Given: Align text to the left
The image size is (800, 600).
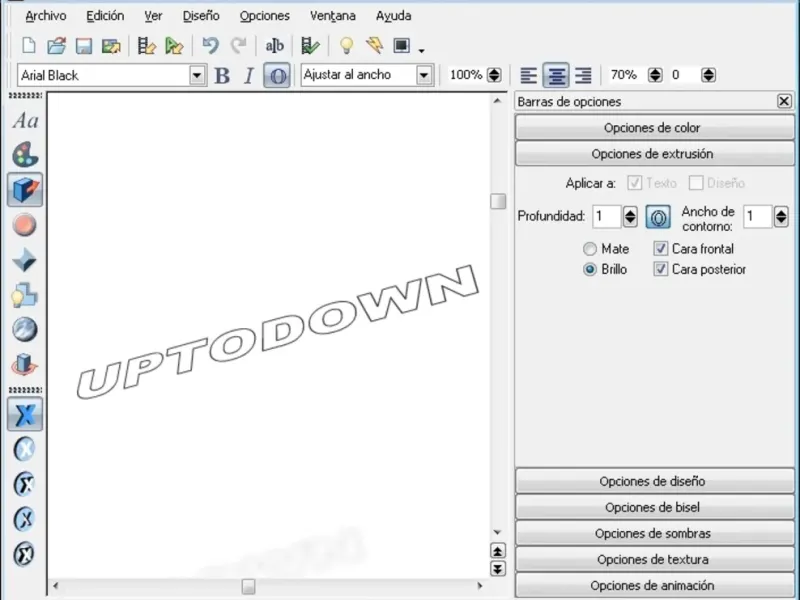Looking at the screenshot, I should 529,76.
